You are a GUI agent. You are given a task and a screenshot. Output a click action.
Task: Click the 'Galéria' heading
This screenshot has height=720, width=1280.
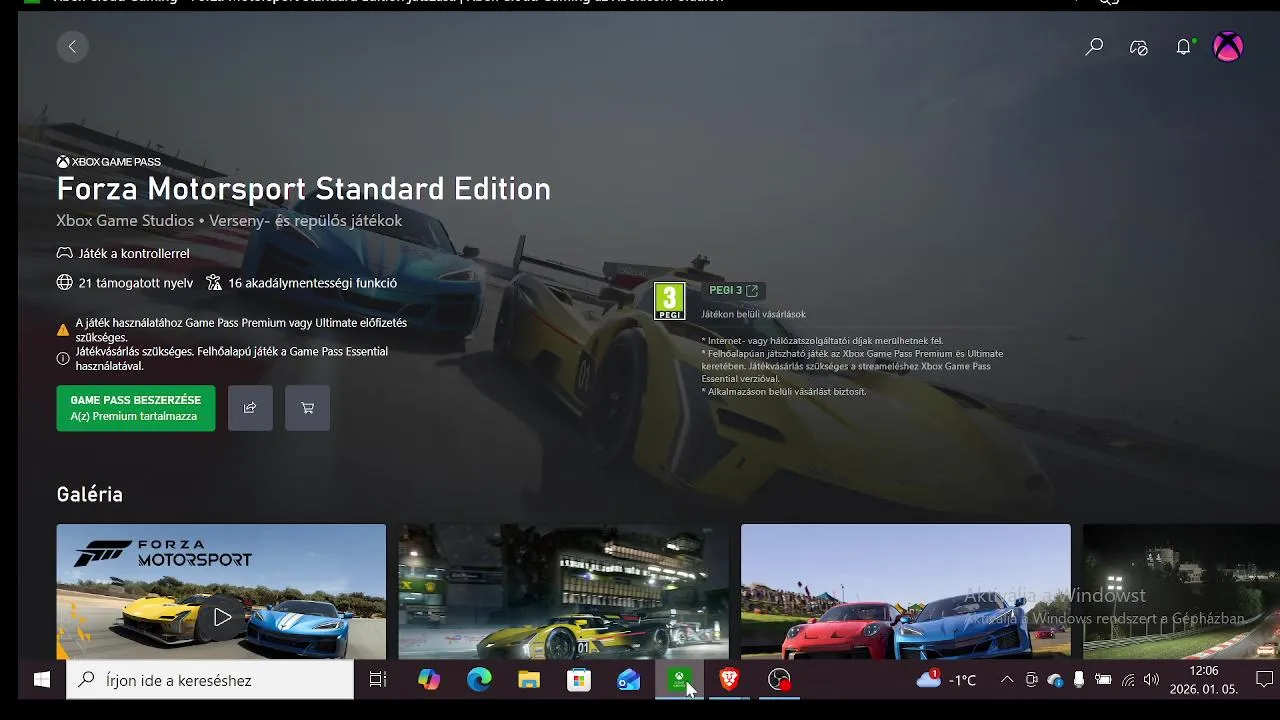[90, 494]
